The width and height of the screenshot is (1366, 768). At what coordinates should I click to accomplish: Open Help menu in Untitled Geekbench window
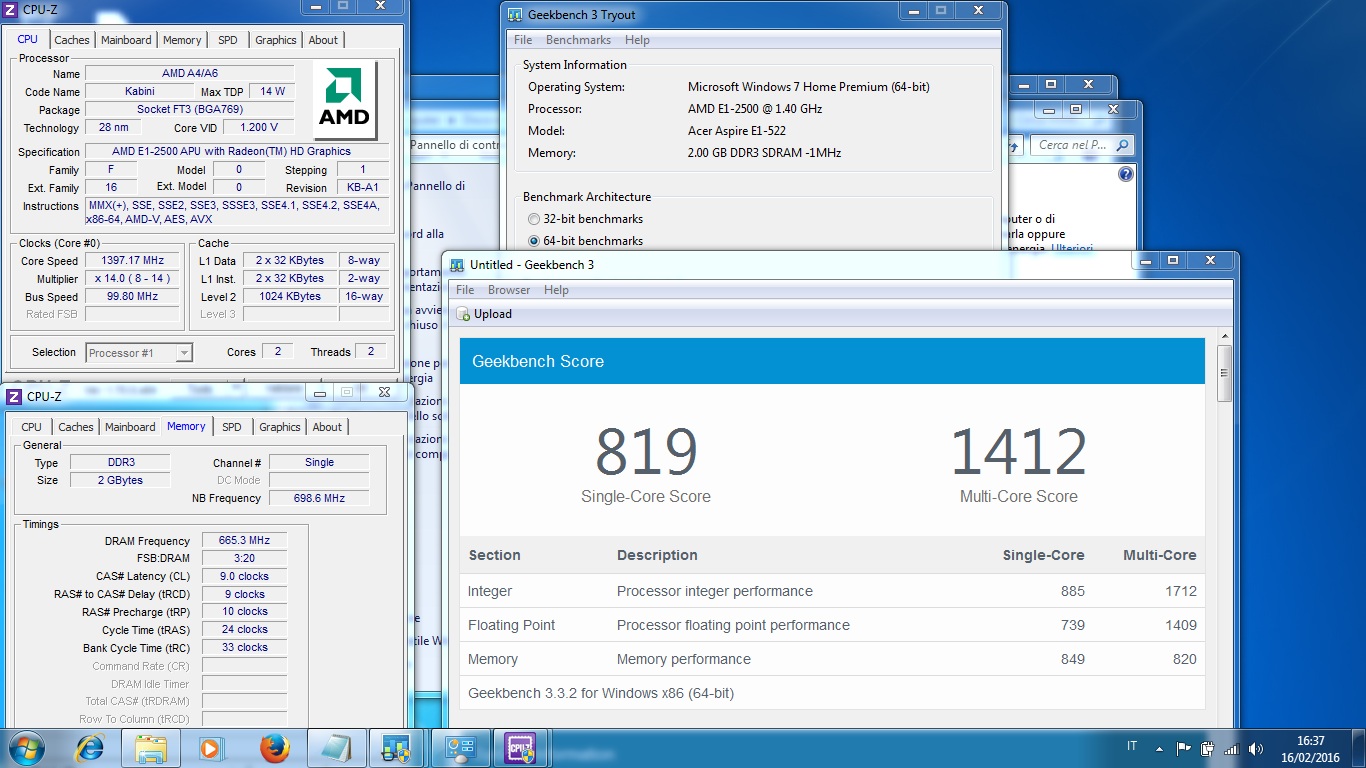click(556, 290)
